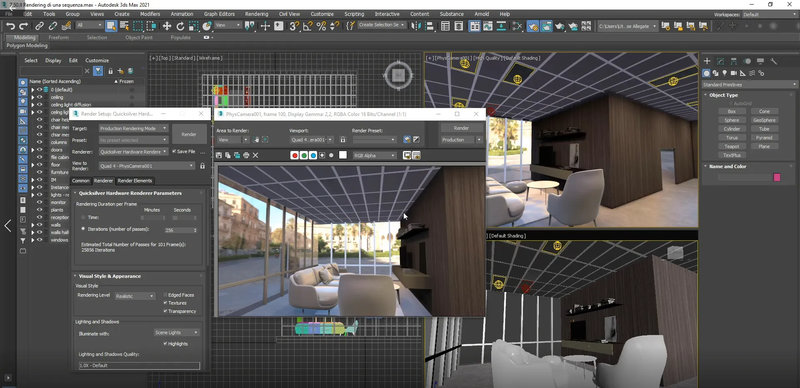
Task: Click the pink object color swatch
Action: click(x=777, y=177)
